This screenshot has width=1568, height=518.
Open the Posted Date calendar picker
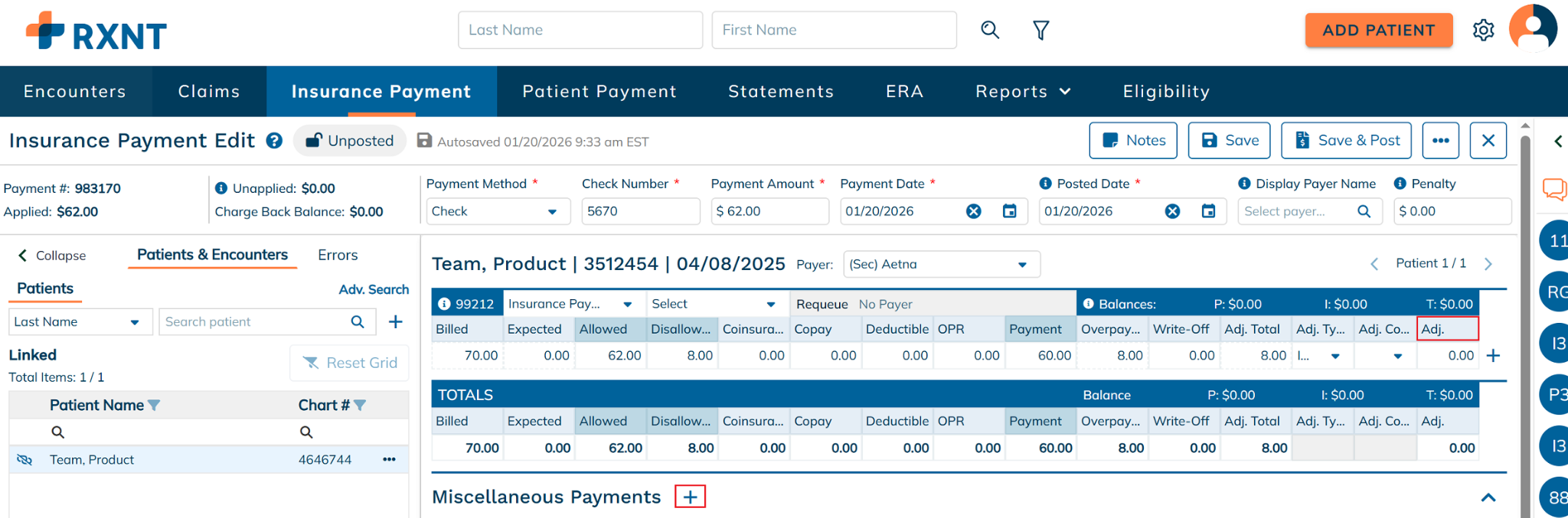click(1208, 211)
